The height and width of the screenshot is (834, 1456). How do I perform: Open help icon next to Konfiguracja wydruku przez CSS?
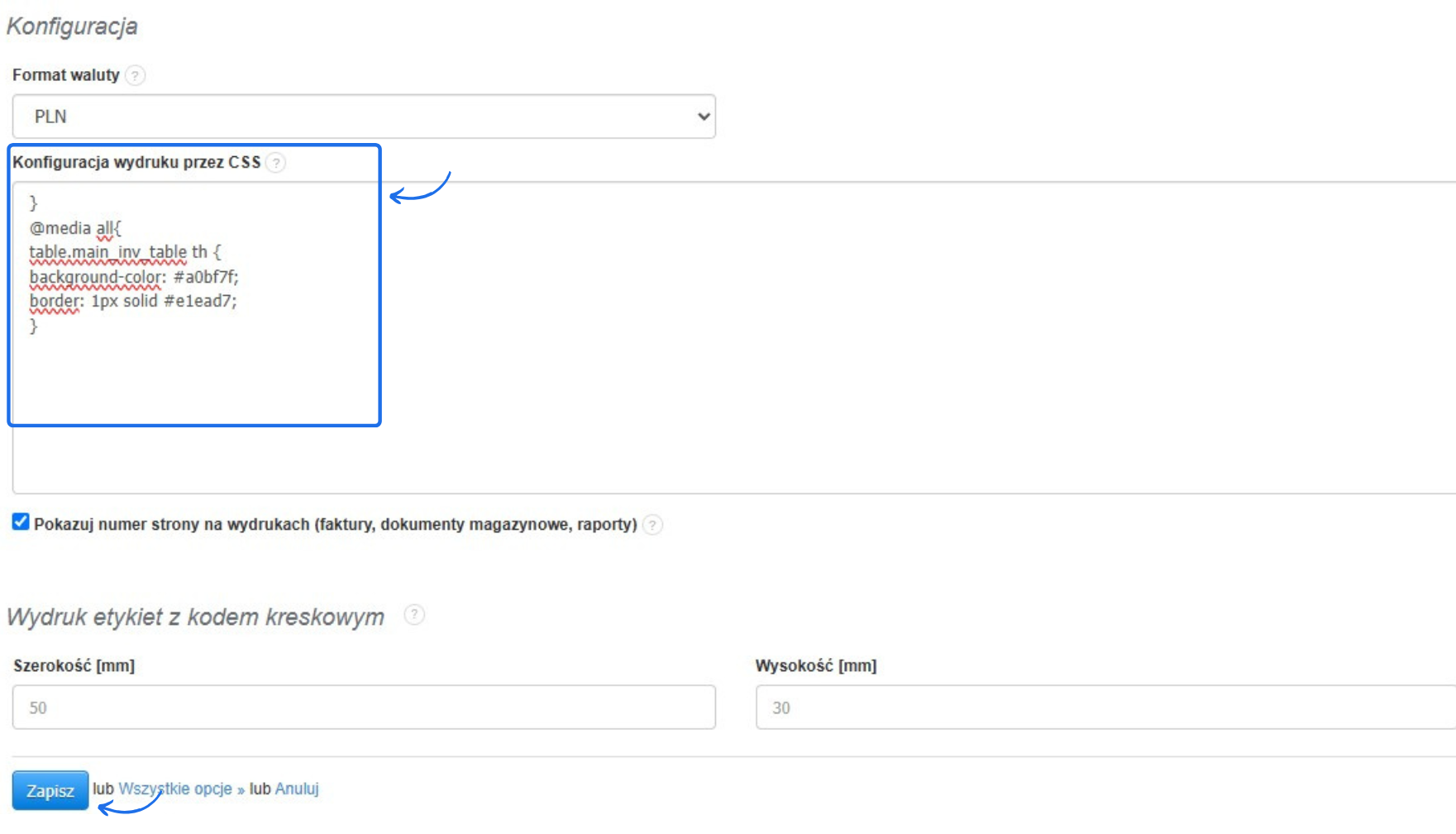(x=277, y=163)
